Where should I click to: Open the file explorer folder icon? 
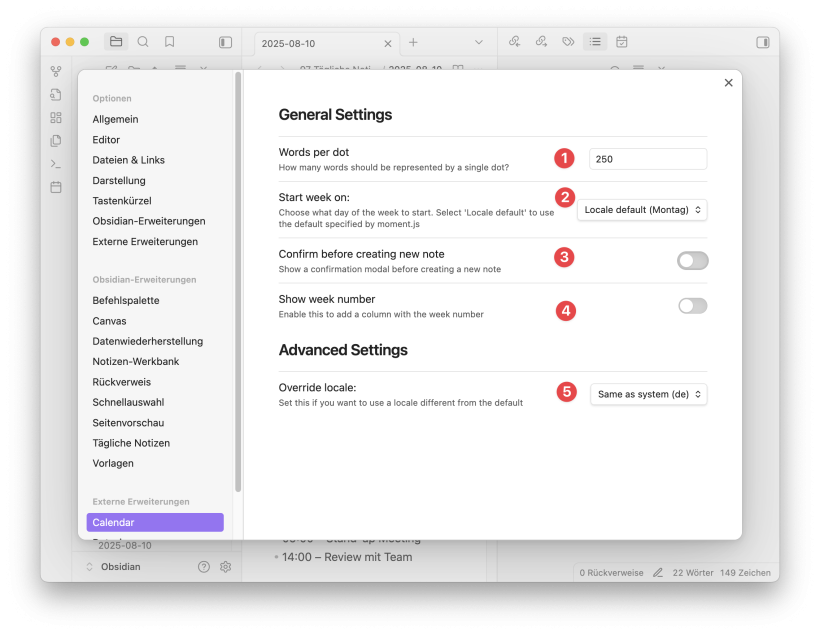116,42
